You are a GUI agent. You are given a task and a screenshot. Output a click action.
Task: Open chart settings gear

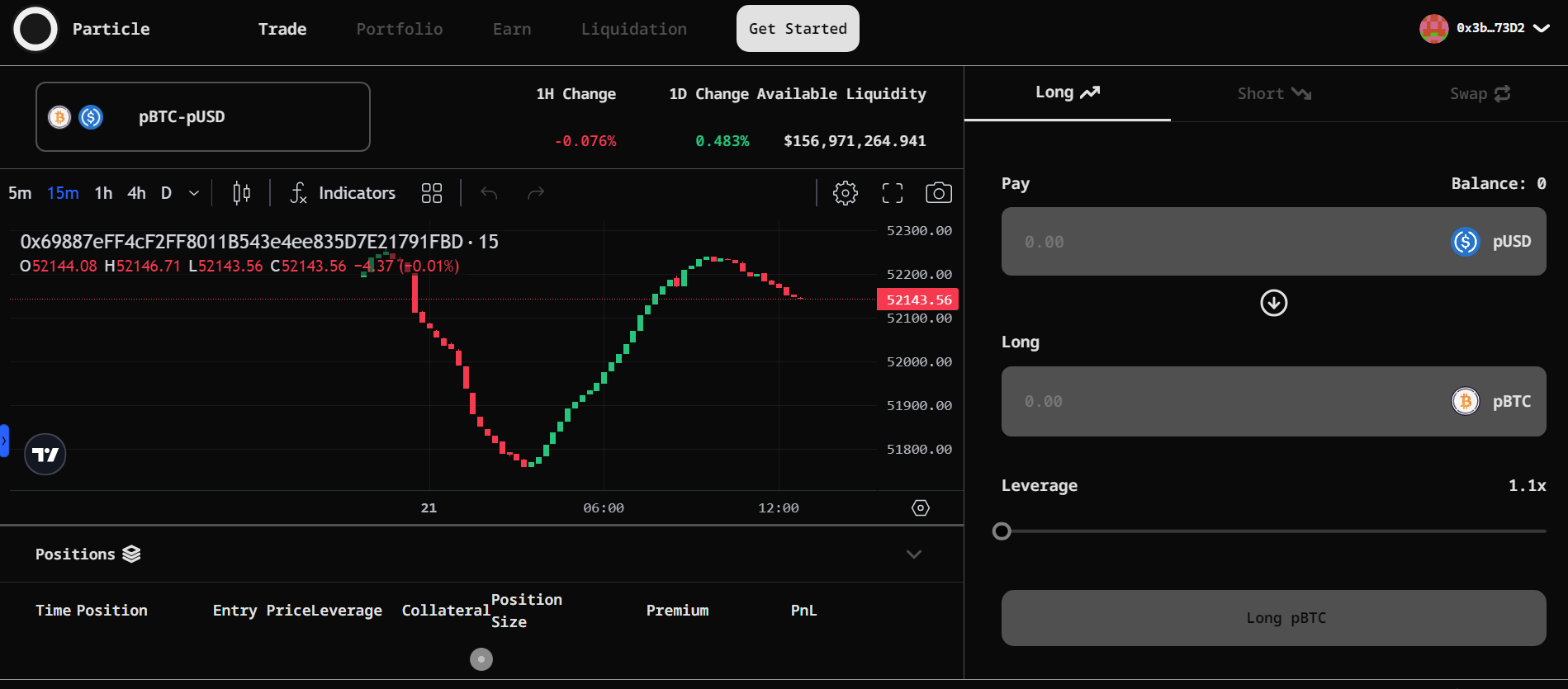845,193
